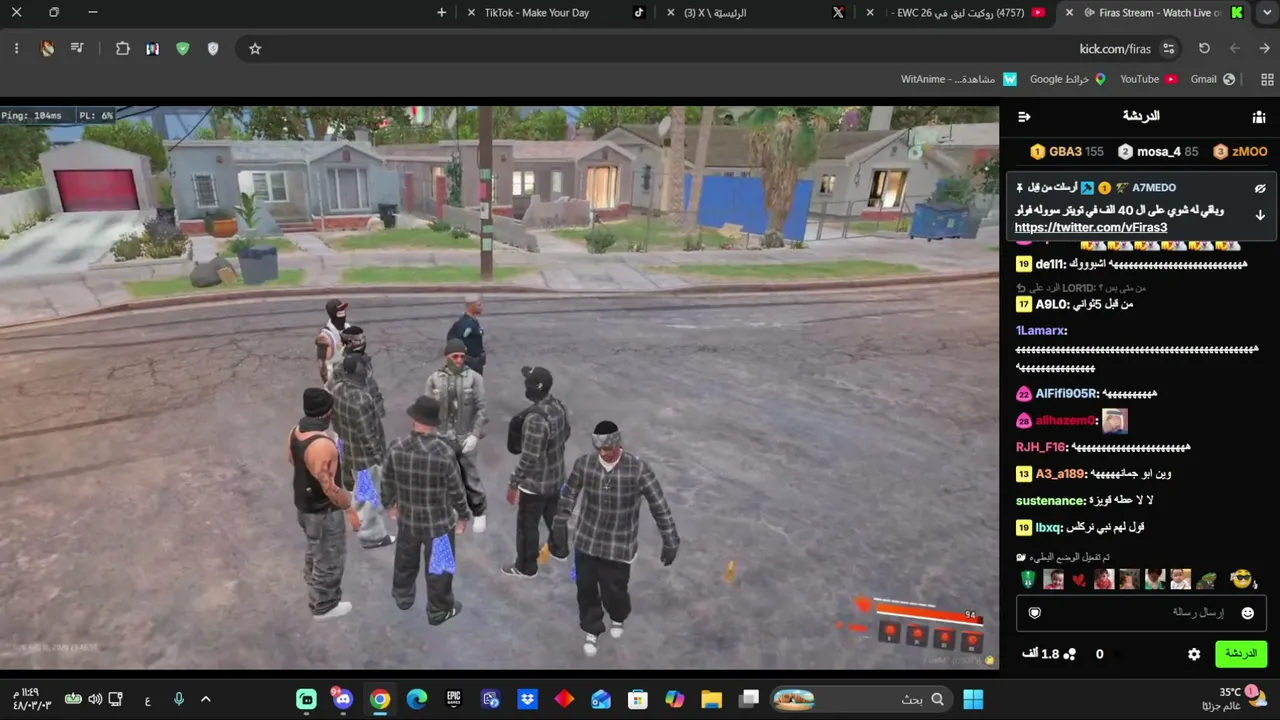Close the YouTube tab
Viewport: 1280px width, 720px height.
point(870,13)
